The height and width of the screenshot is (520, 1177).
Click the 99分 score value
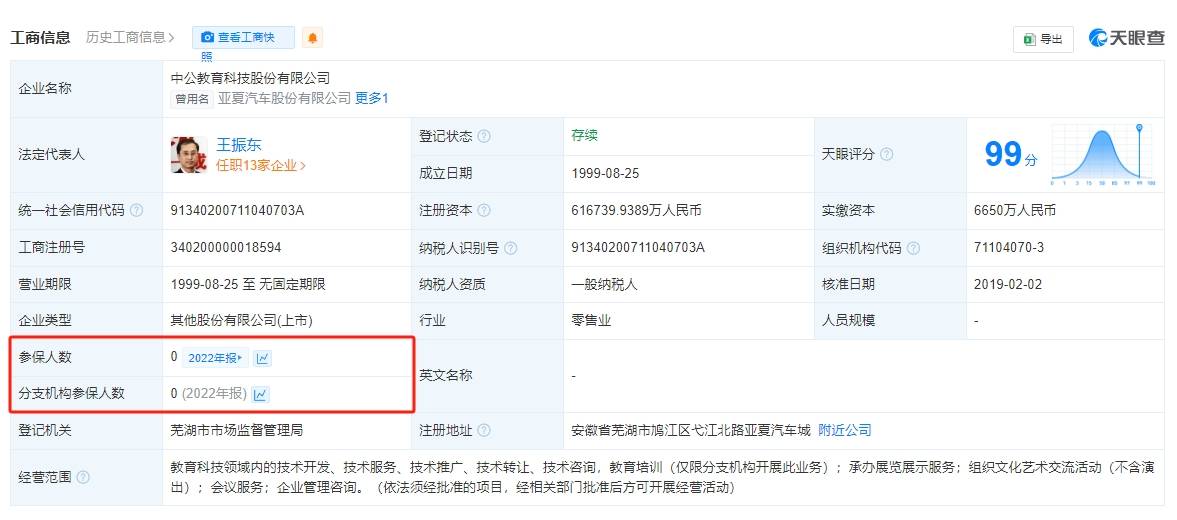pos(1011,155)
